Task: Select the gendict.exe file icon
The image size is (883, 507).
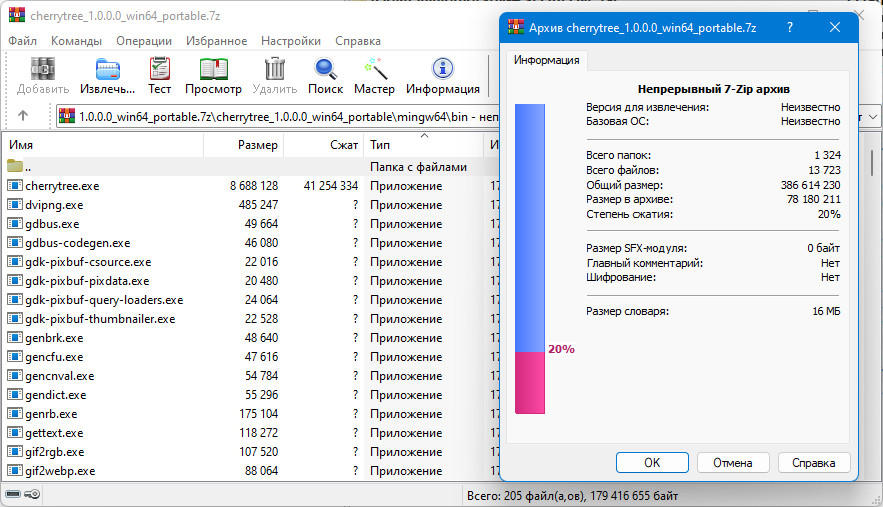Action: [x=15, y=394]
